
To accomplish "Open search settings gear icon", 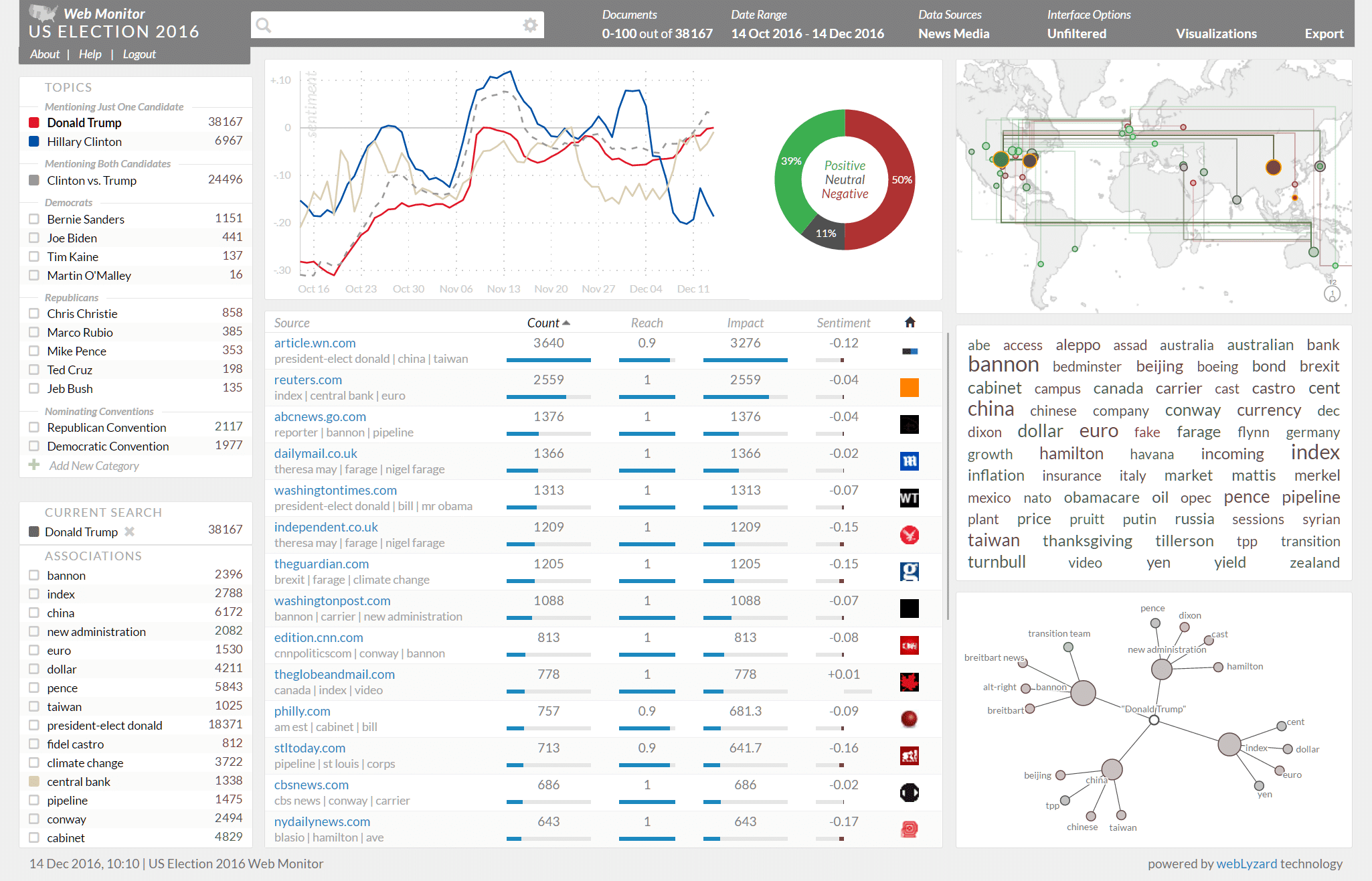I will click(530, 25).
